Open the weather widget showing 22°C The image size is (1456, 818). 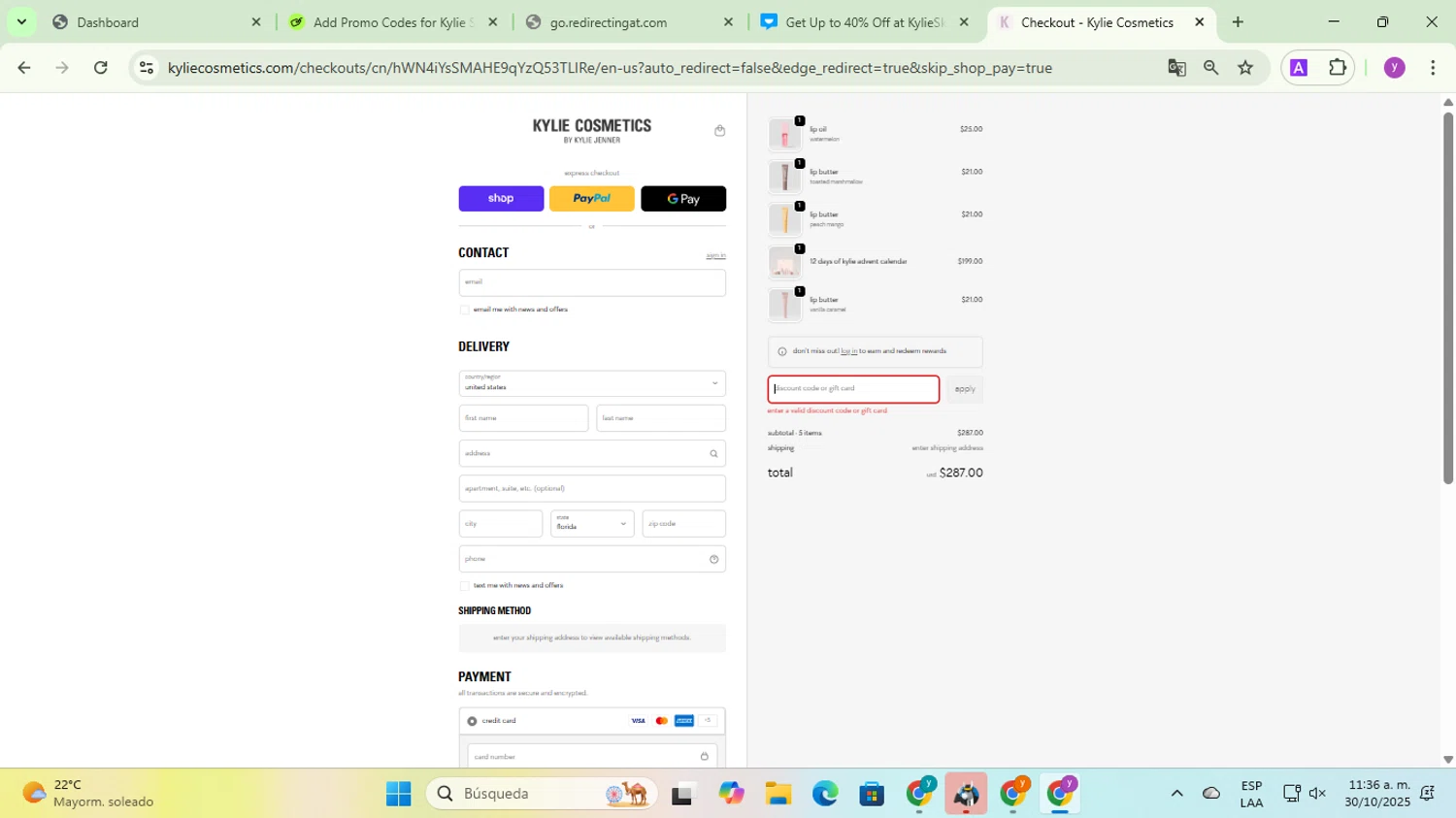click(89, 794)
